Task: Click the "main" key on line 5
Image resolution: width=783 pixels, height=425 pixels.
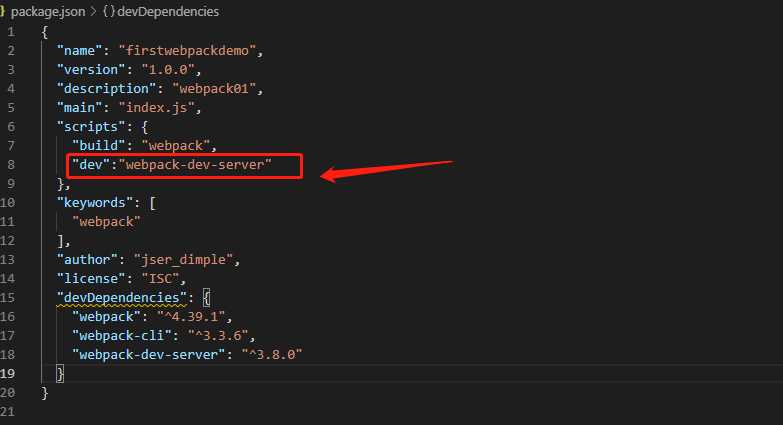Action: [x=79, y=107]
